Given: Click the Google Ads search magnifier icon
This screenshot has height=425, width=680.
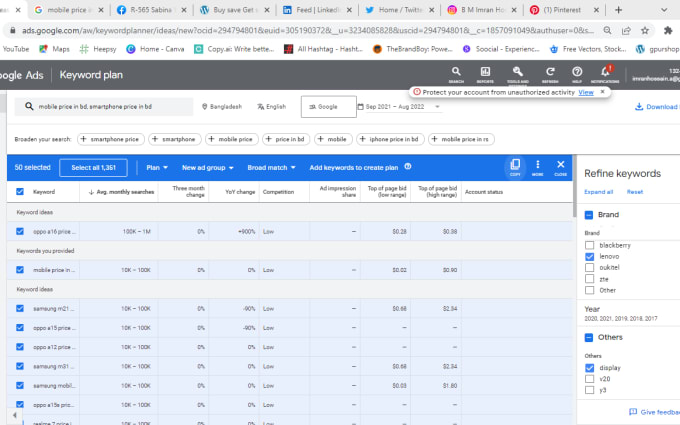Looking at the screenshot, I should click(x=456, y=74).
